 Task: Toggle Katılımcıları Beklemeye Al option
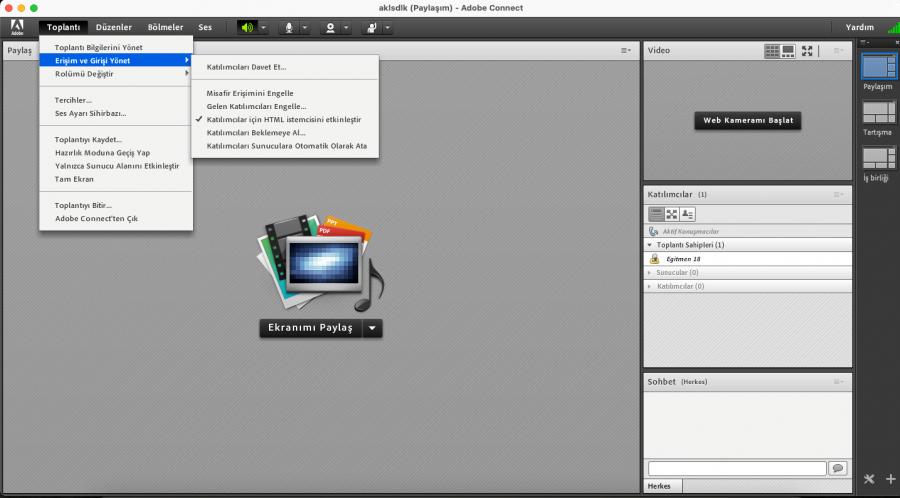click(x=256, y=132)
